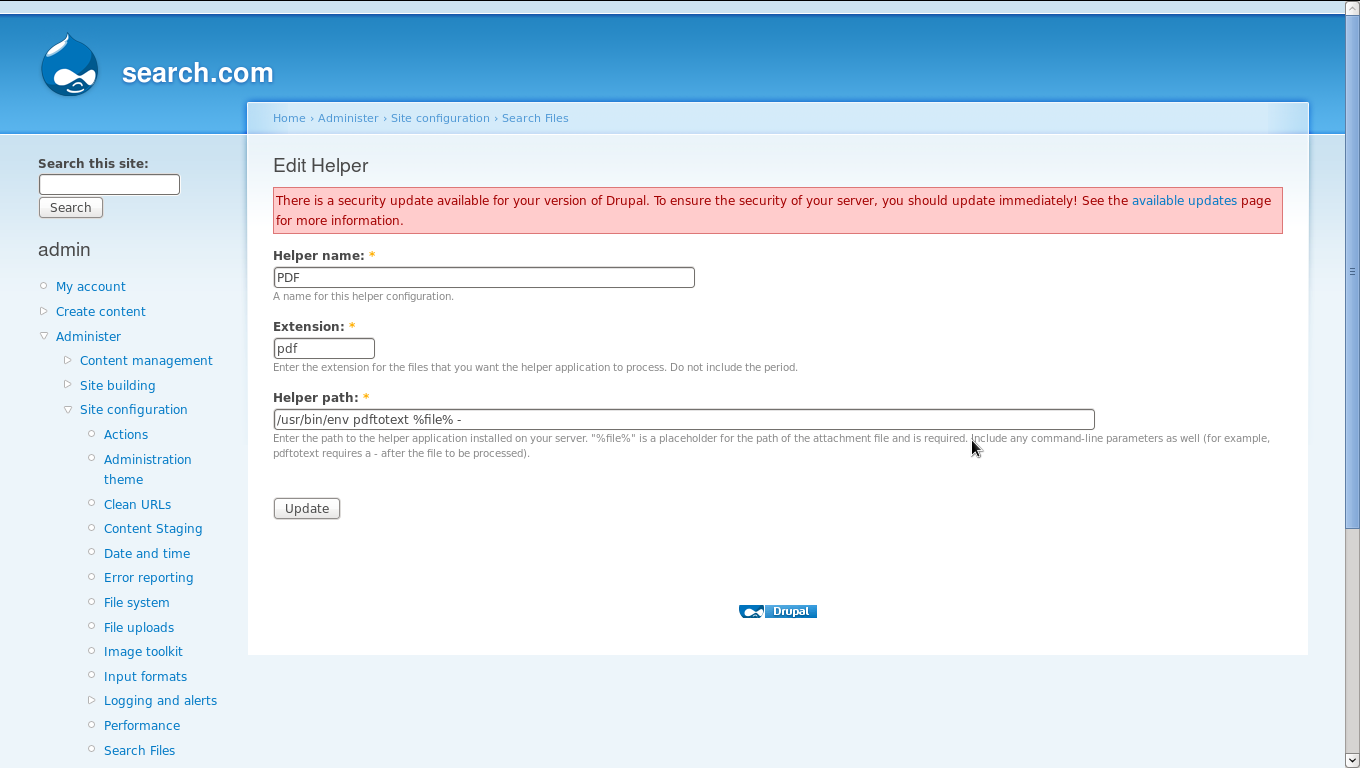
Task: Collapse the Administer menu triangle
Action: 43,336
